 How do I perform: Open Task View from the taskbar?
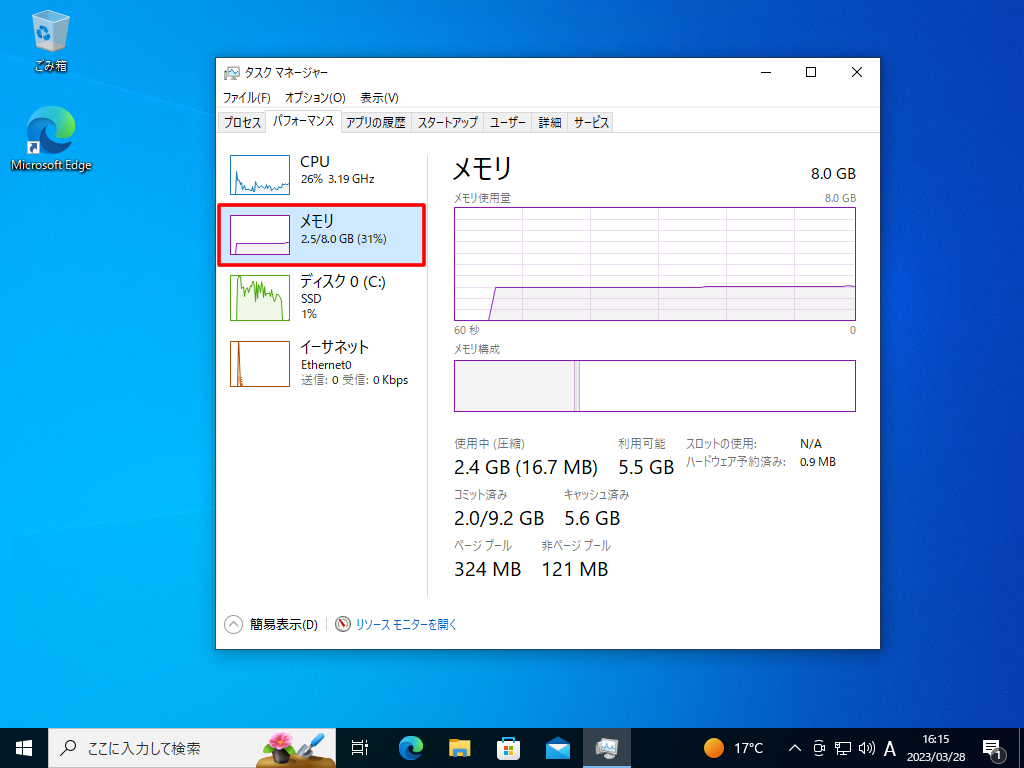coord(360,748)
